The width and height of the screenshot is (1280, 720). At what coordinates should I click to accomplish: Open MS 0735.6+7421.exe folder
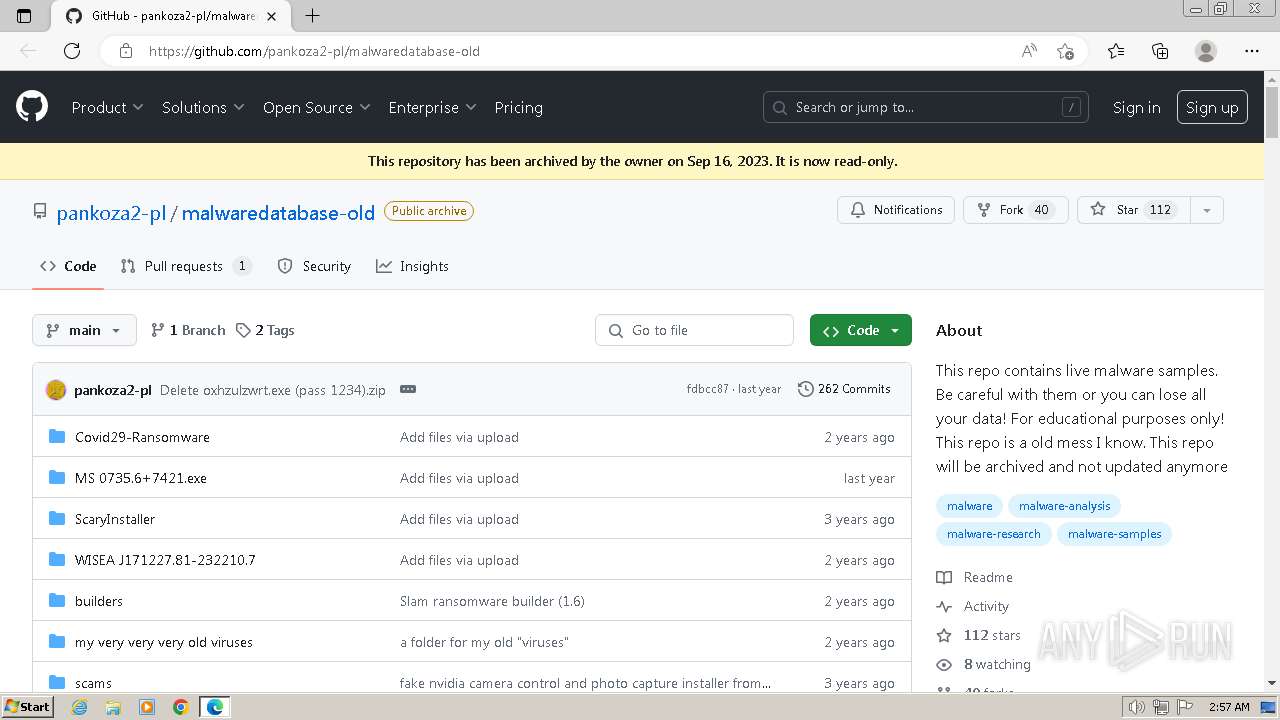coord(141,478)
